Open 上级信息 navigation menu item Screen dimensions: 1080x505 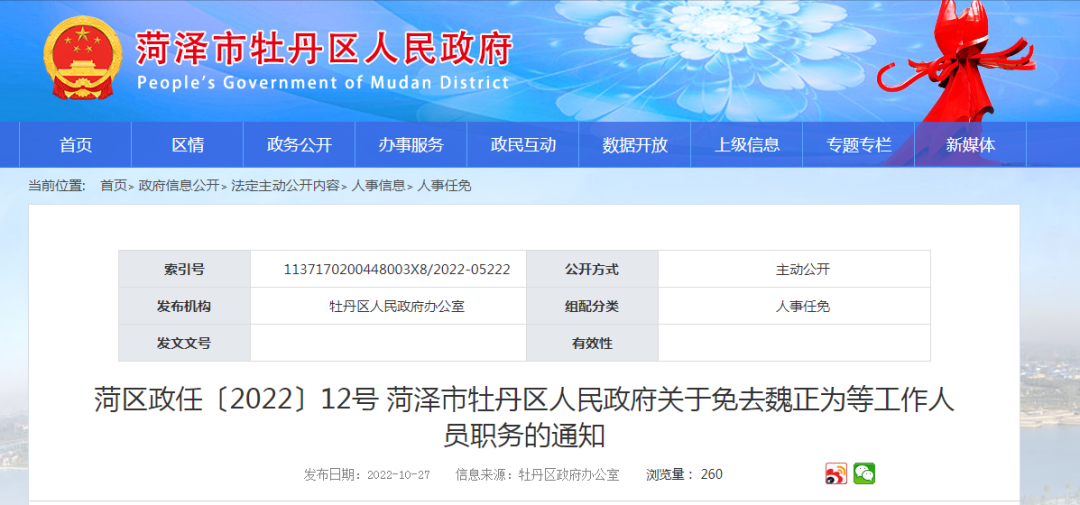pos(747,145)
